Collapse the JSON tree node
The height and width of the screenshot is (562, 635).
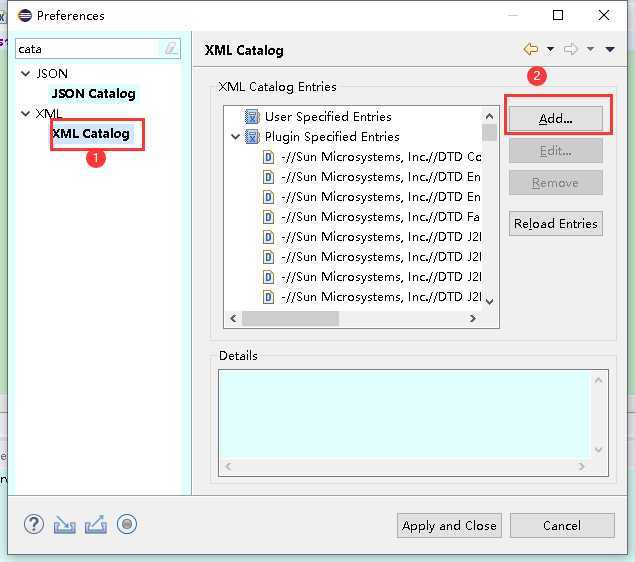[25, 74]
